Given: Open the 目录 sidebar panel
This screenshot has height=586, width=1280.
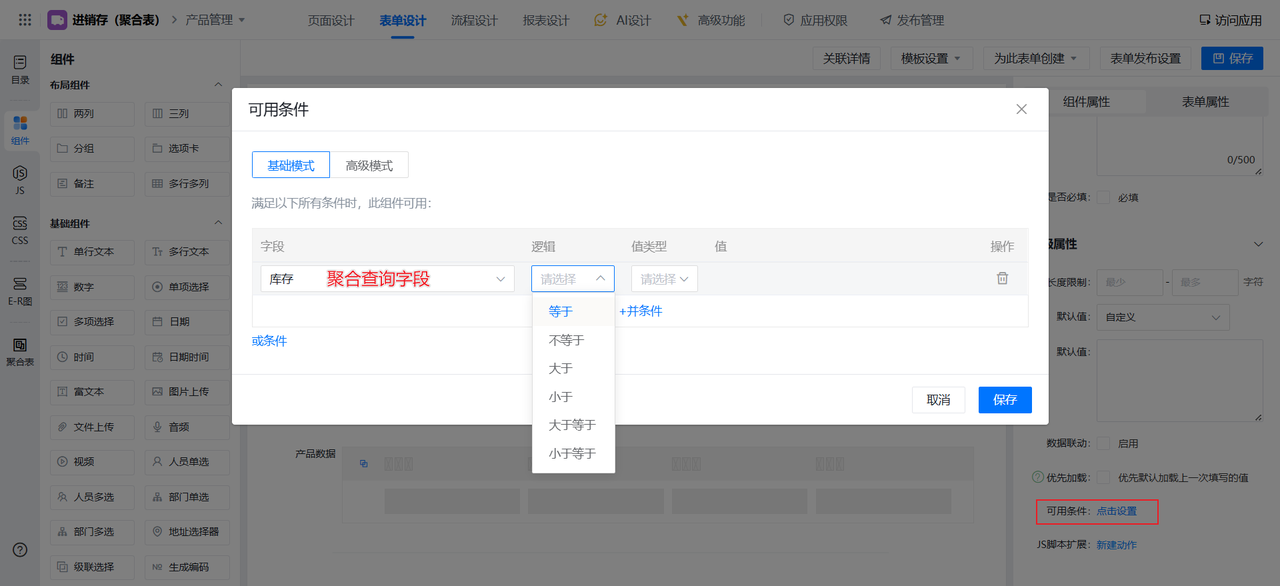Looking at the screenshot, I should tap(20, 69).
